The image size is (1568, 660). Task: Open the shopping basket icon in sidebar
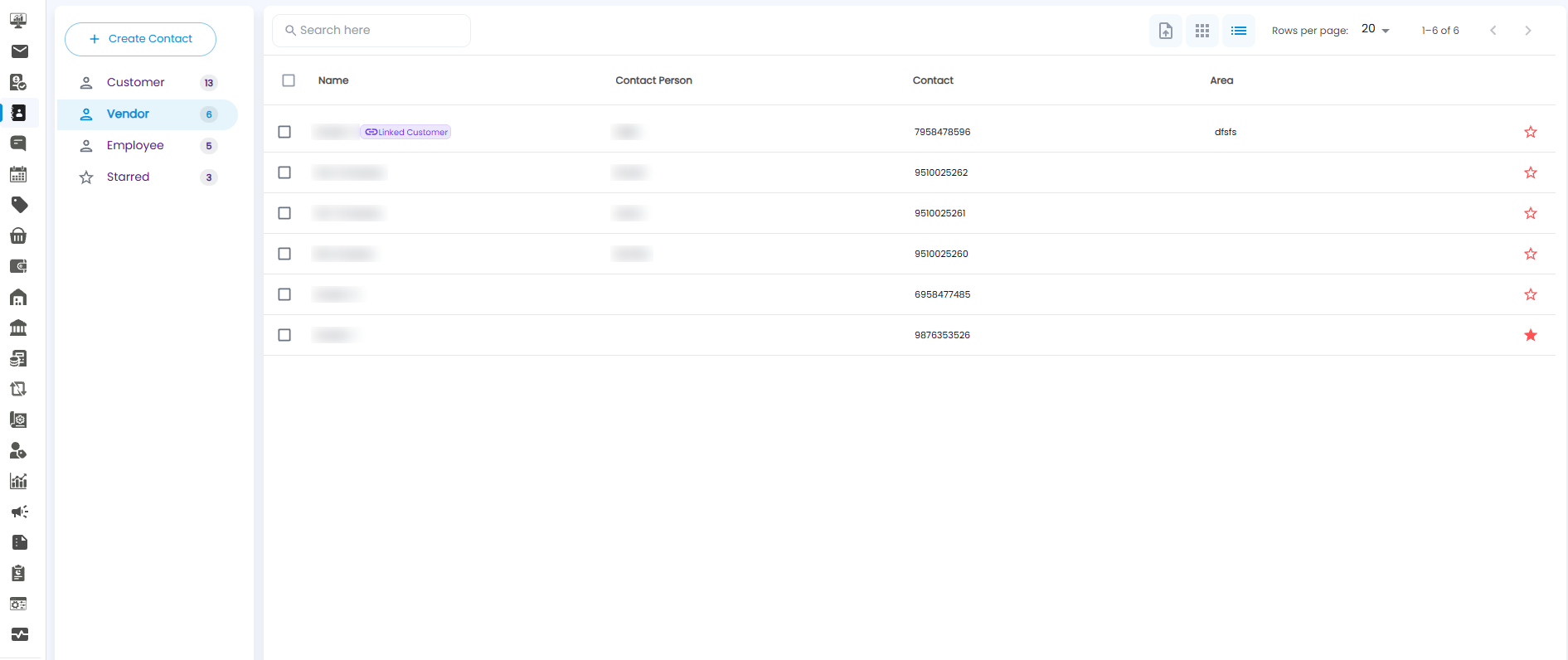click(18, 235)
